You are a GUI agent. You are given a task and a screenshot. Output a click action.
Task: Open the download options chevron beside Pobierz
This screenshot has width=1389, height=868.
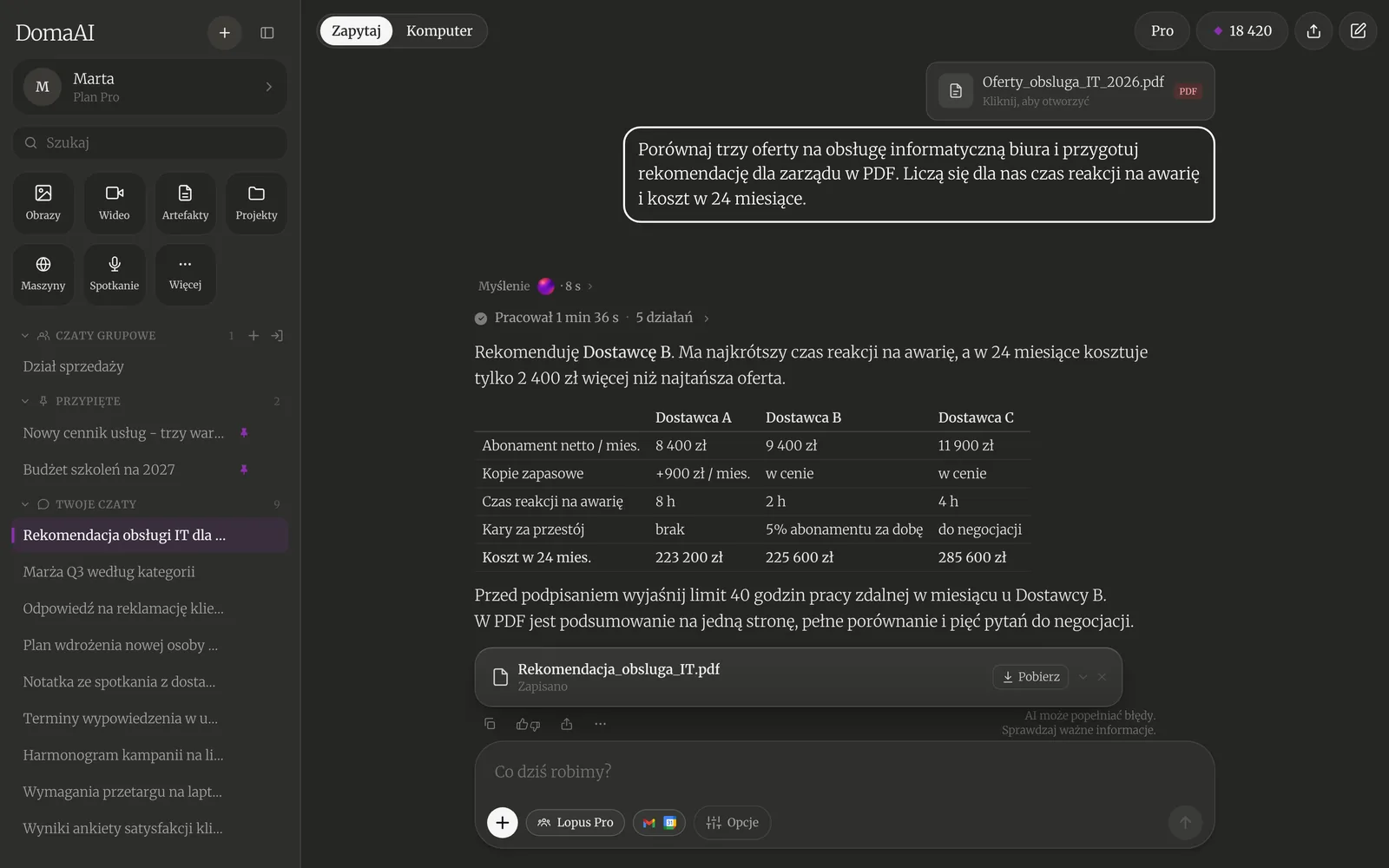(1083, 677)
